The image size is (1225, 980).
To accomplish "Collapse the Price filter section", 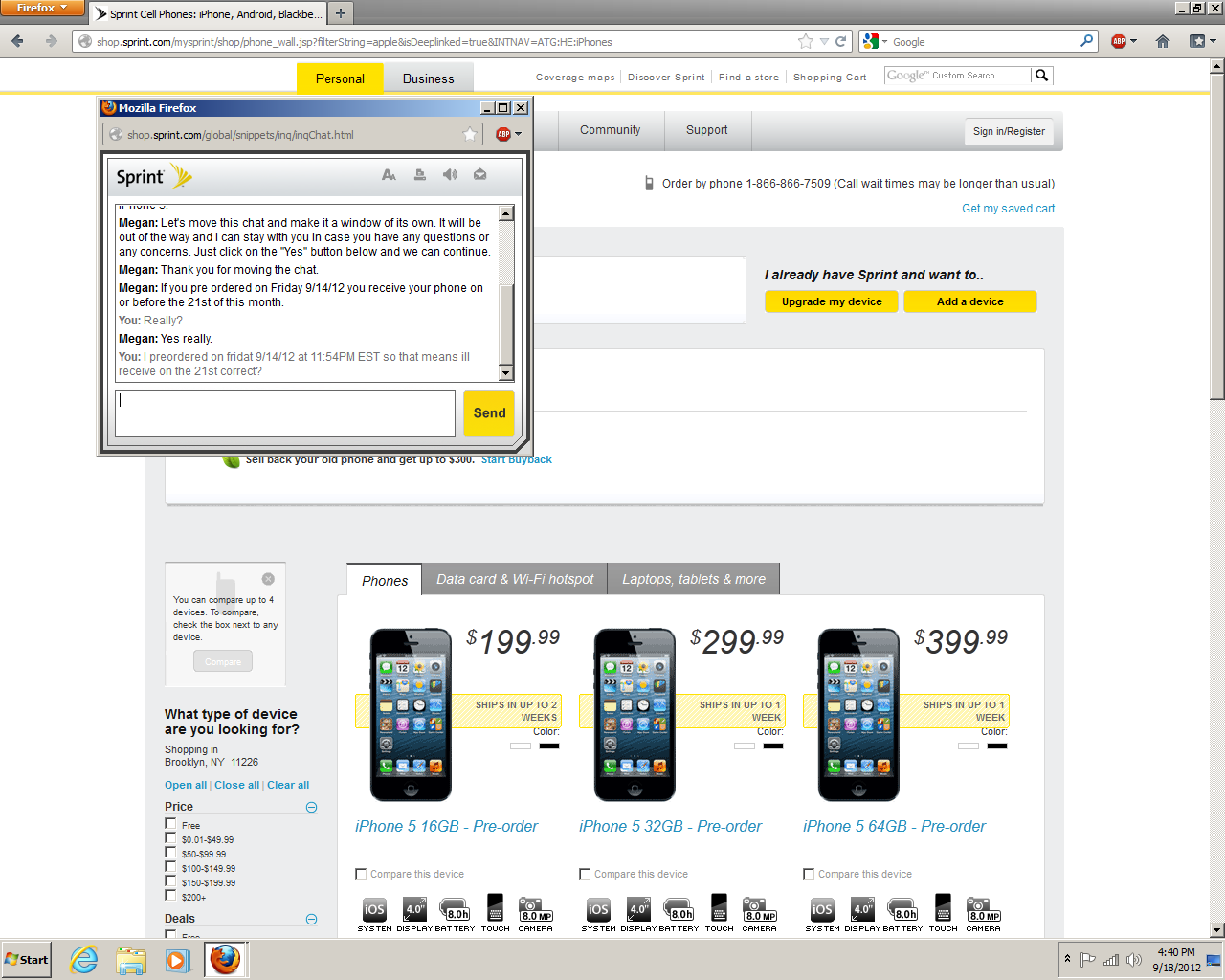I will tap(311, 807).
